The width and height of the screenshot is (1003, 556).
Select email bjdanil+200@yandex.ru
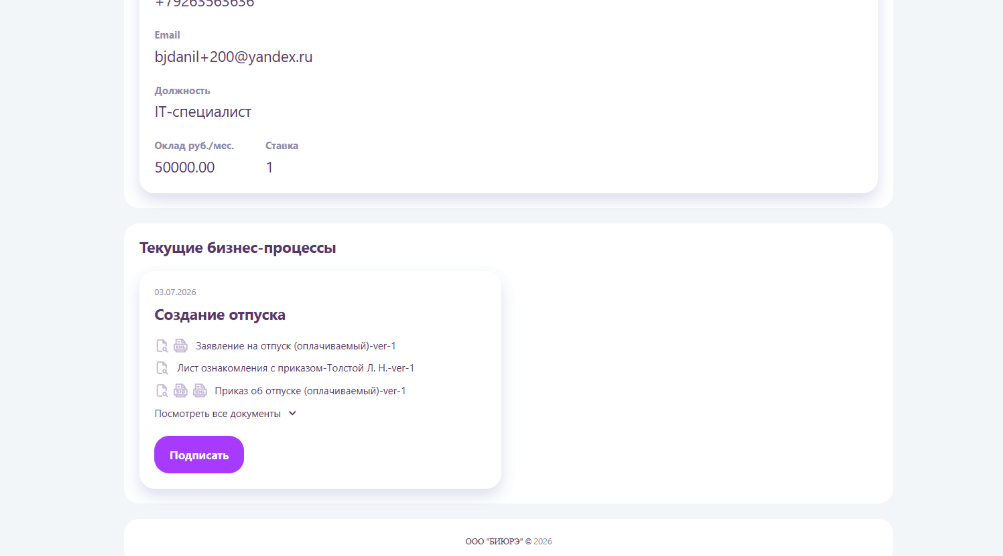pos(233,57)
